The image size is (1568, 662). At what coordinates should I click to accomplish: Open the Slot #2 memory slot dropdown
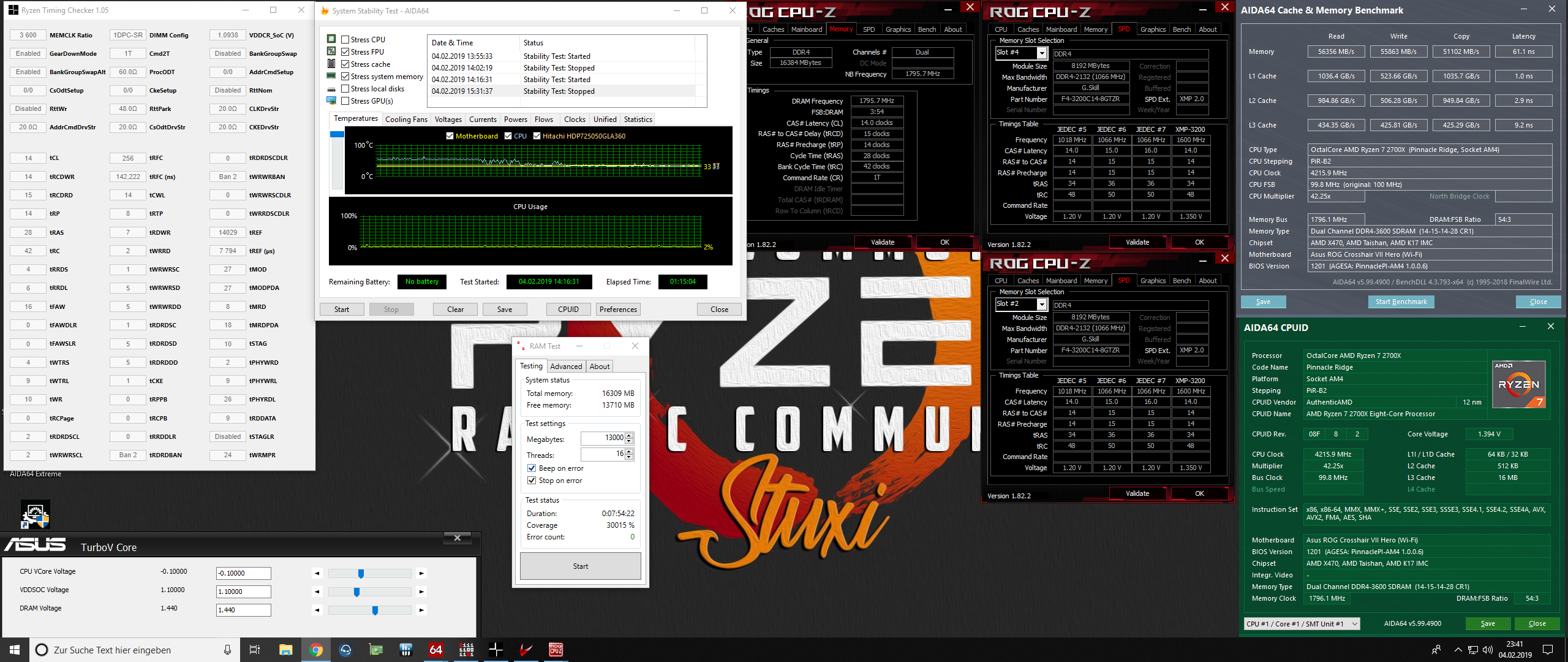point(1041,304)
